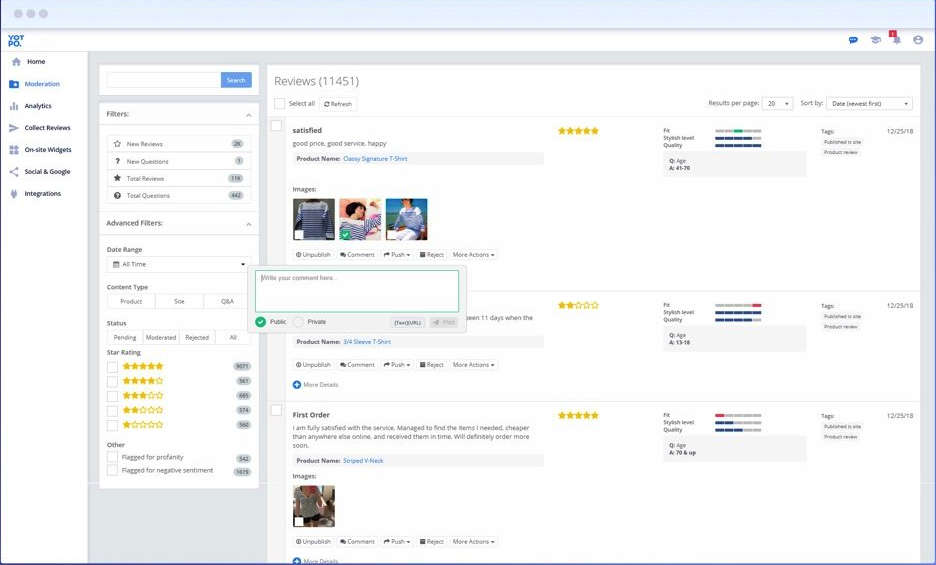Click the blue Search button
Screen dimensions: 936x565
pyautogui.click(x=236, y=80)
